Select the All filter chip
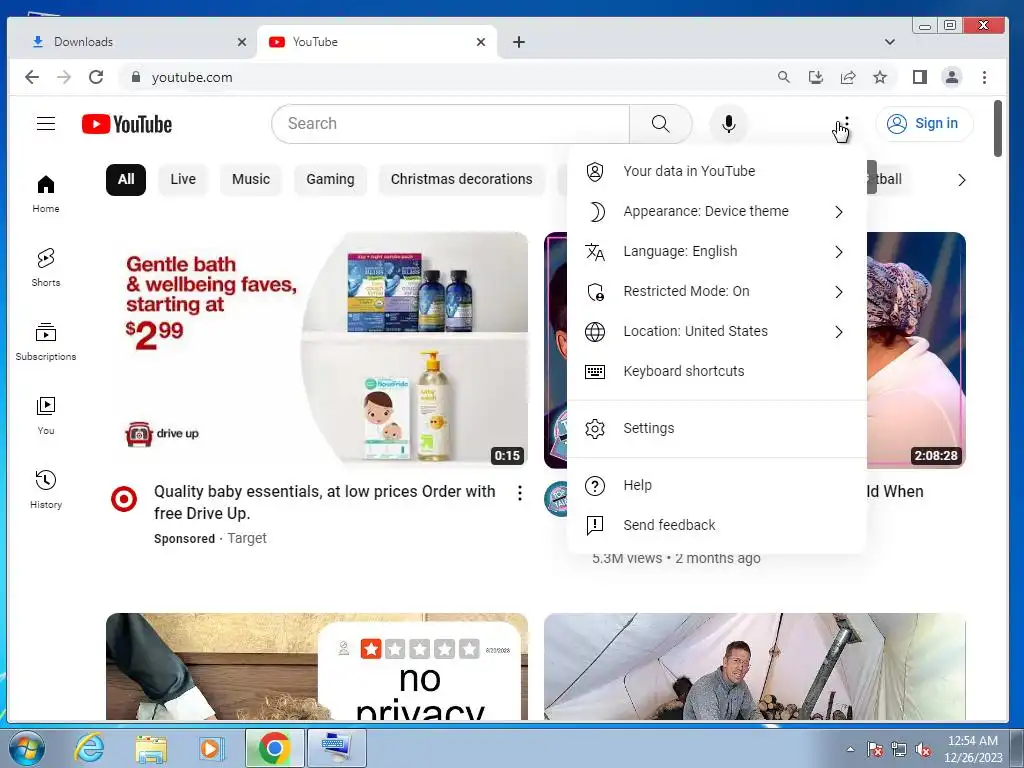The height and width of the screenshot is (768, 1024). (126, 180)
